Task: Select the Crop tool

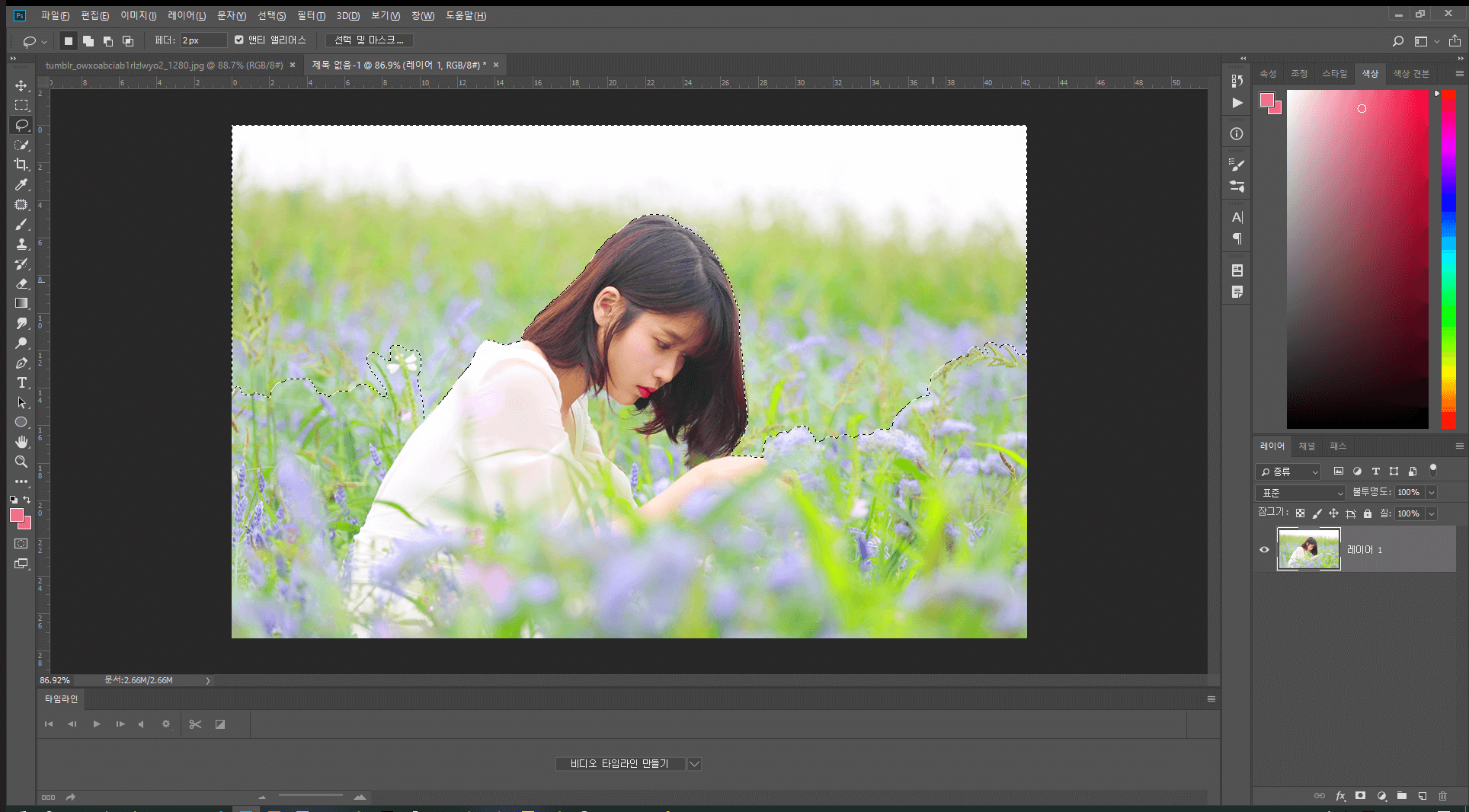Action: point(21,165)
